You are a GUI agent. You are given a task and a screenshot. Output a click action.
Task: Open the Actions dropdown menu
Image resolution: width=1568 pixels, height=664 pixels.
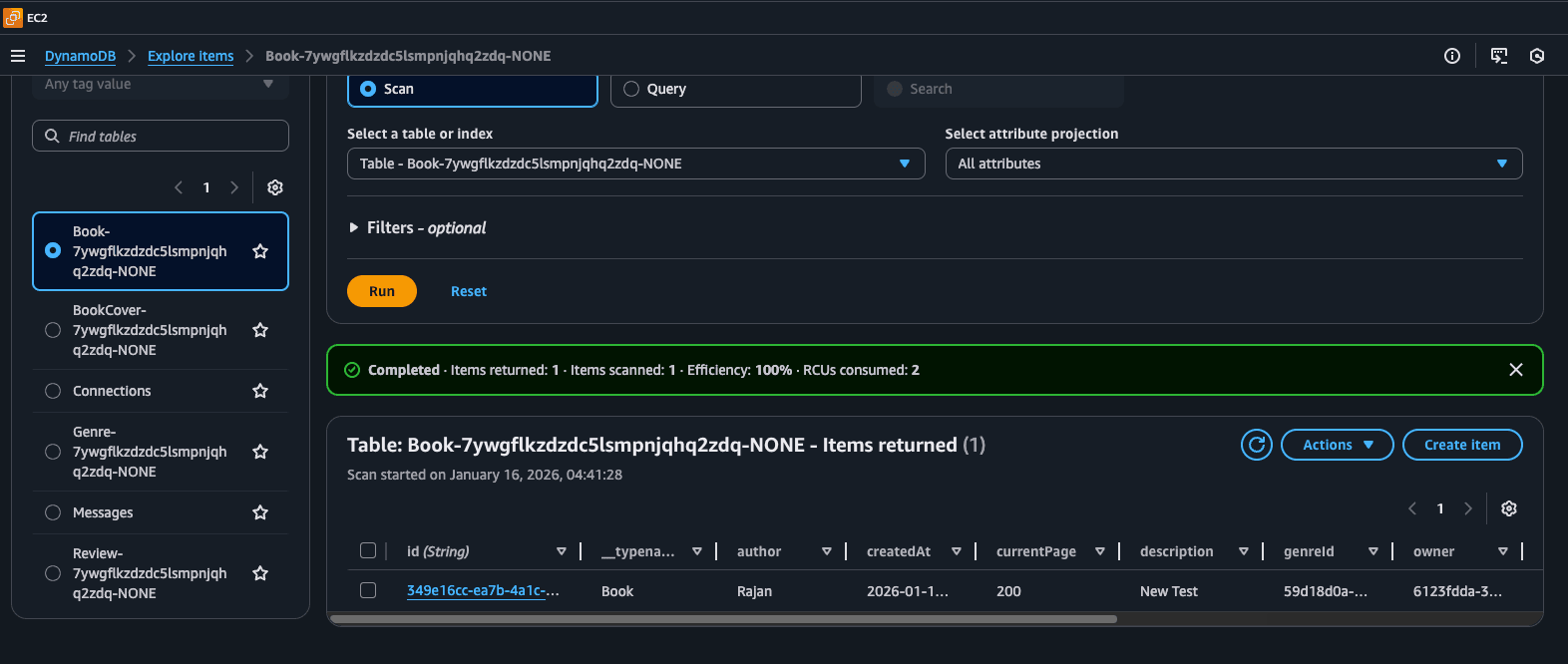pyautogui.click(x=1337, y=445)
